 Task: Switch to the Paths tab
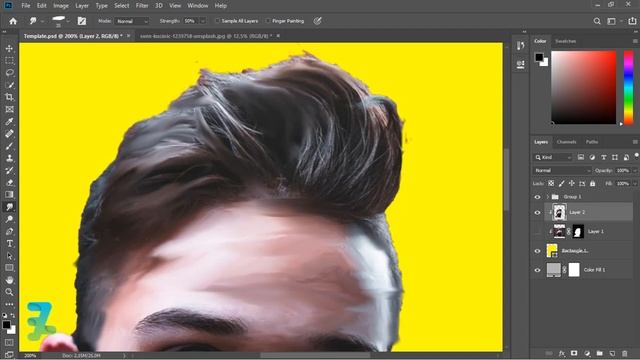[592, 142]
